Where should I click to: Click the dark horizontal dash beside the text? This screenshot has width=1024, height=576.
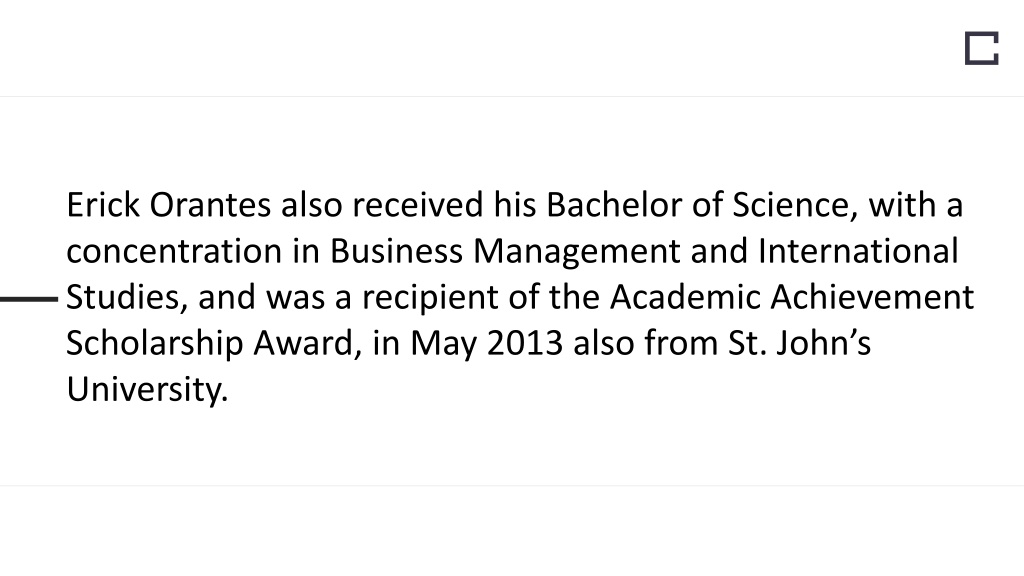point(29,299)
